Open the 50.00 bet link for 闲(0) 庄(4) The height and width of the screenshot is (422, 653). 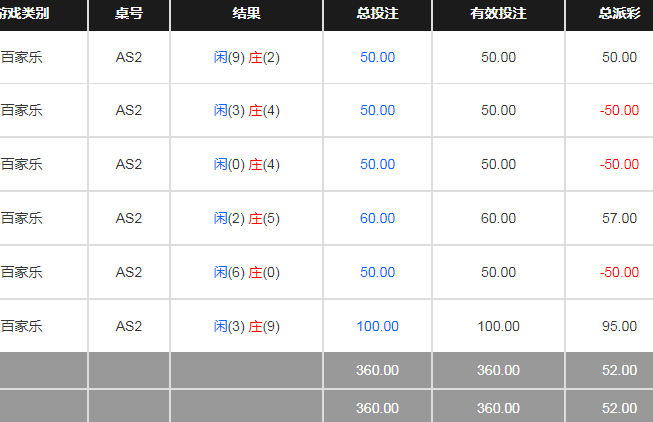click(377, 164)
